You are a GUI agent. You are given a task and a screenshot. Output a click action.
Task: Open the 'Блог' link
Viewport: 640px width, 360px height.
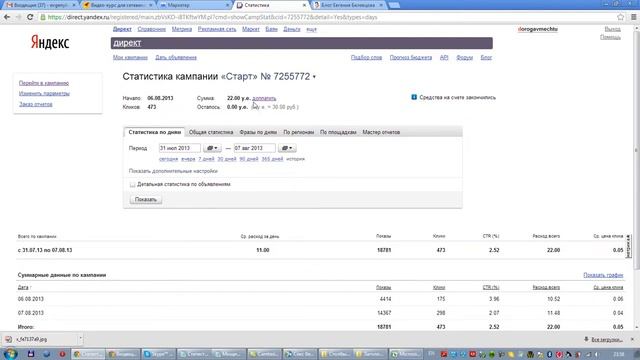pyautogui.click(x=486, y=58)
